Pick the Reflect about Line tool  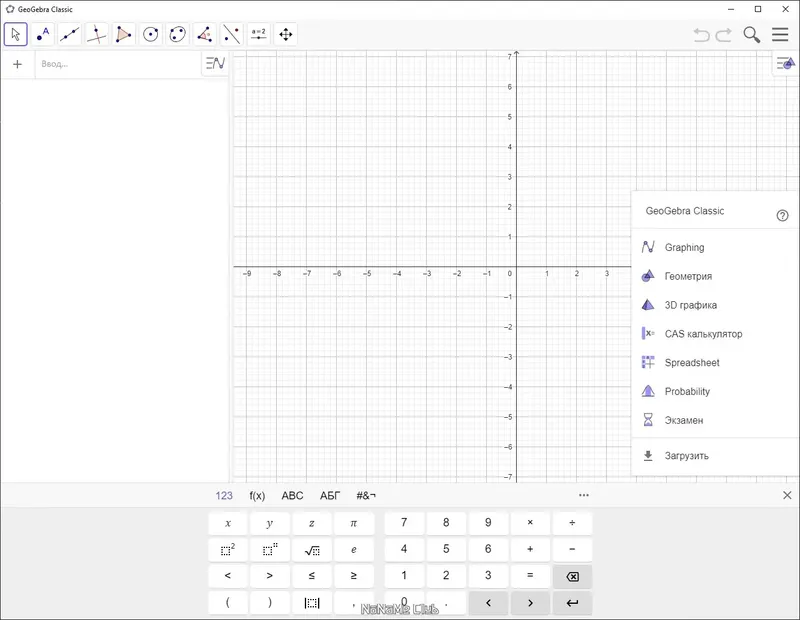[232, 34]
